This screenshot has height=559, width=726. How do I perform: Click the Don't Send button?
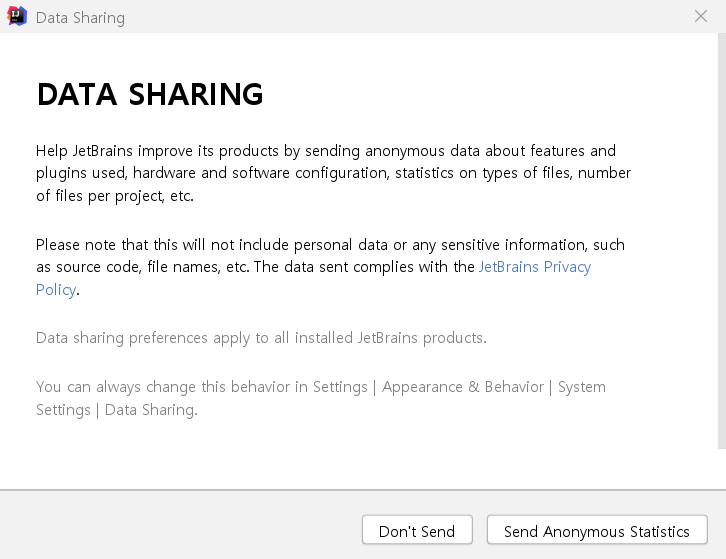click(417, 530)
